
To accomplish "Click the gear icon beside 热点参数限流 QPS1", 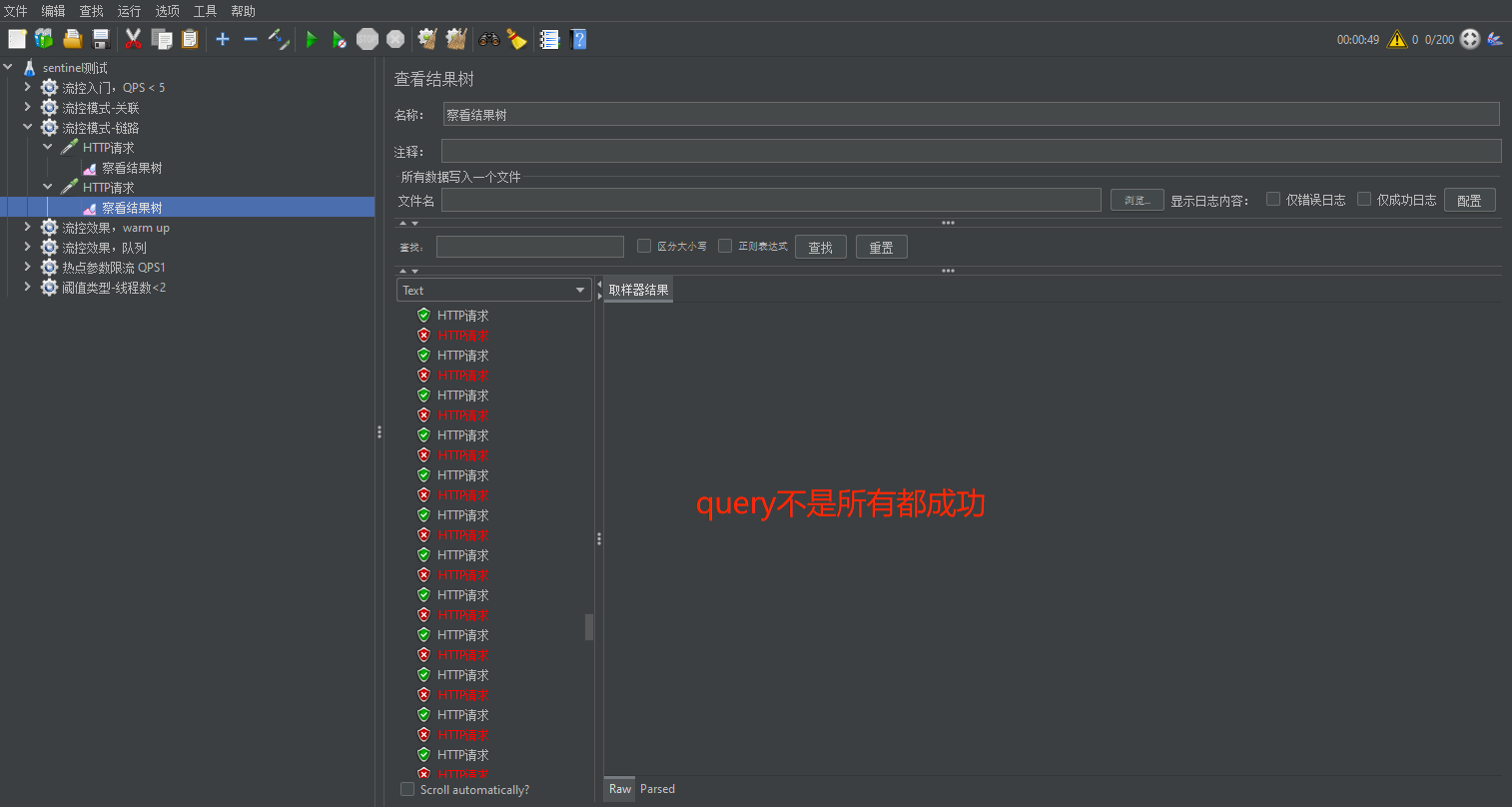I will click(49, 268).
